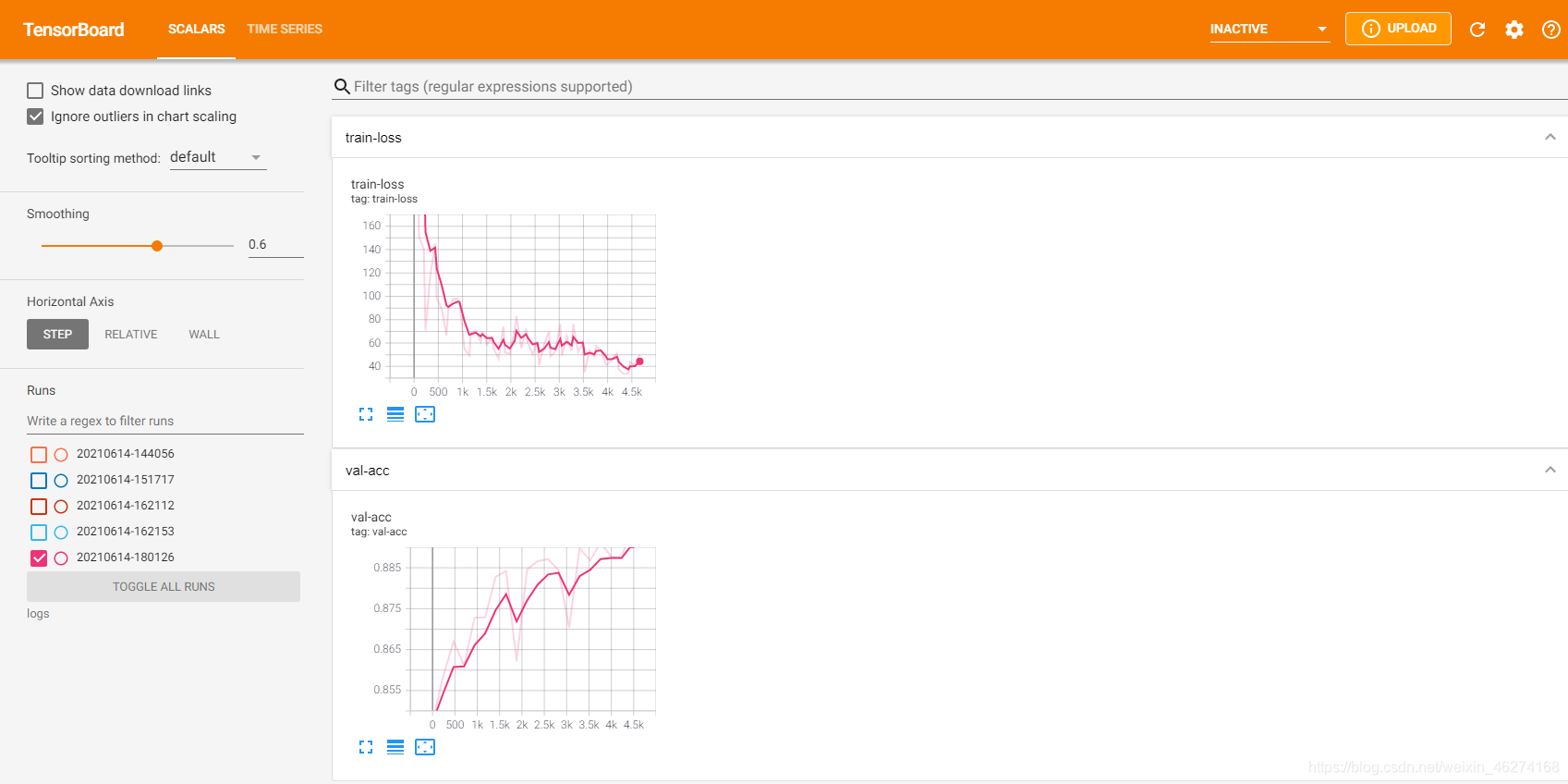This screenshot has height=784, width=1568.
Task: Click the UPLOAD button
Action: point(1398,29)
